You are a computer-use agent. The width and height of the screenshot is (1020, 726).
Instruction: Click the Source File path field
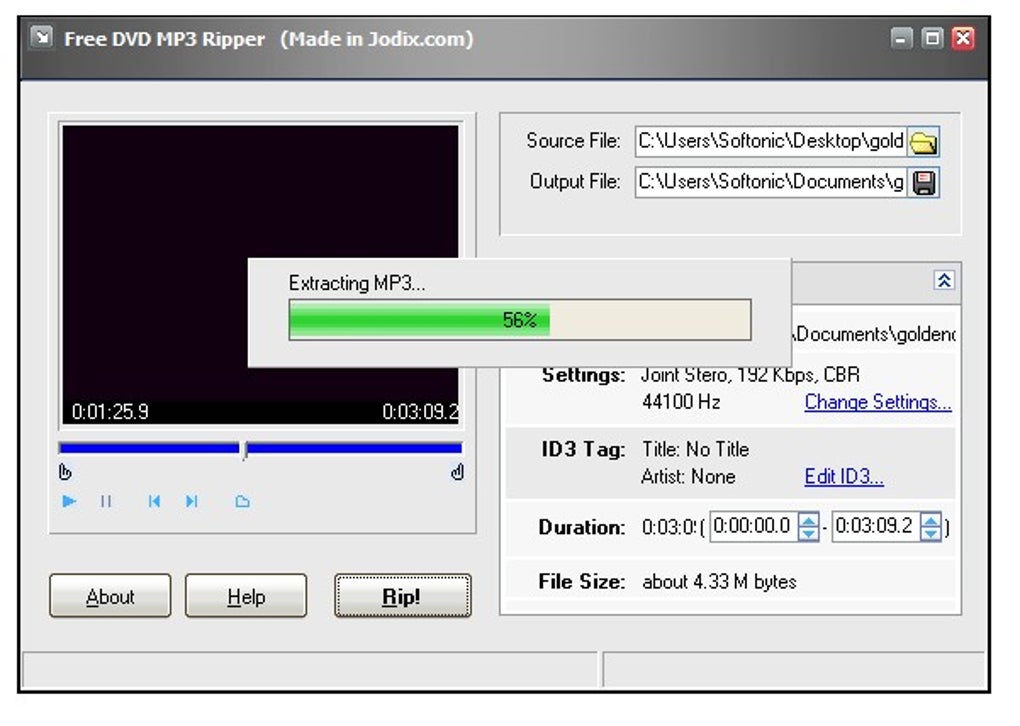[x=771, y=141]
